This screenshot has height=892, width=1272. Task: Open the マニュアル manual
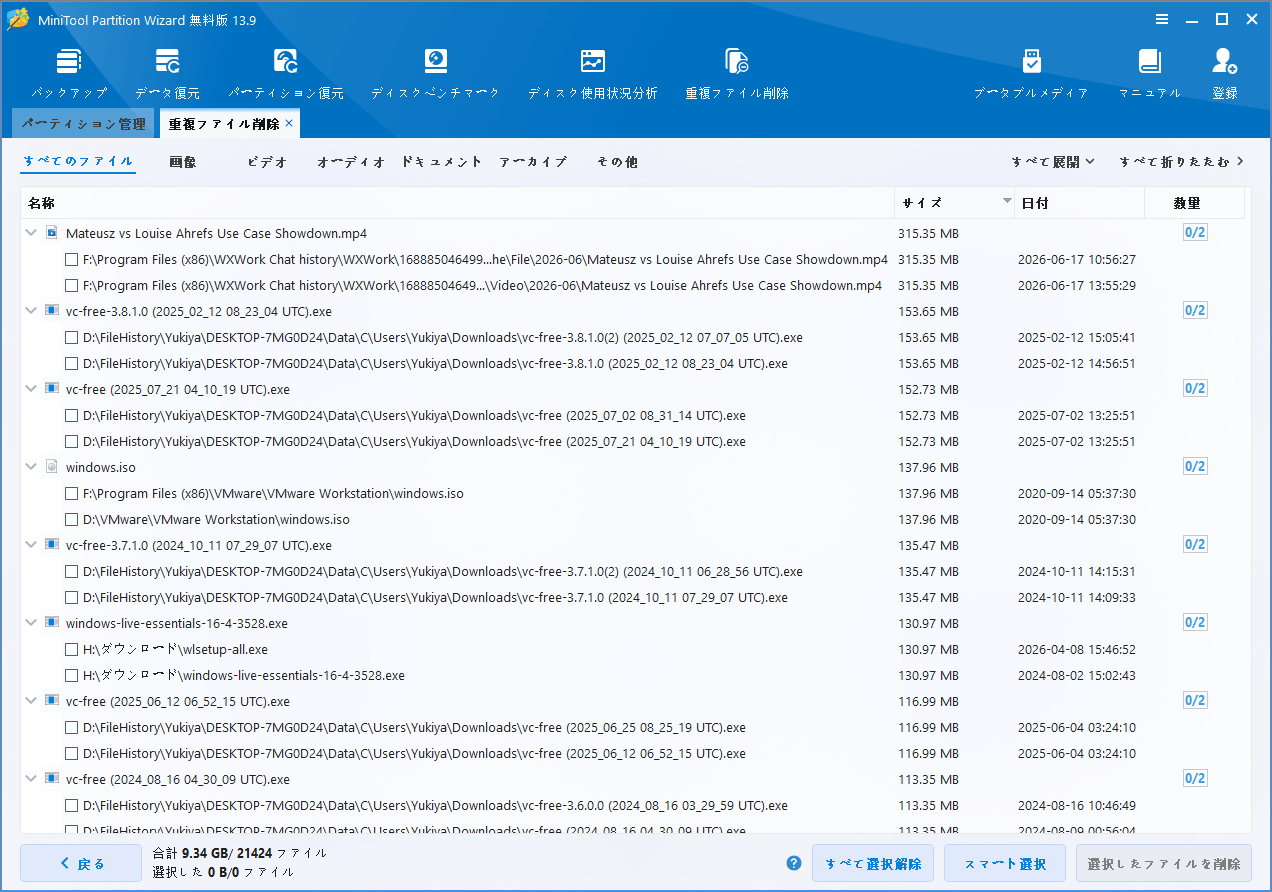[x=1149, y=74]
